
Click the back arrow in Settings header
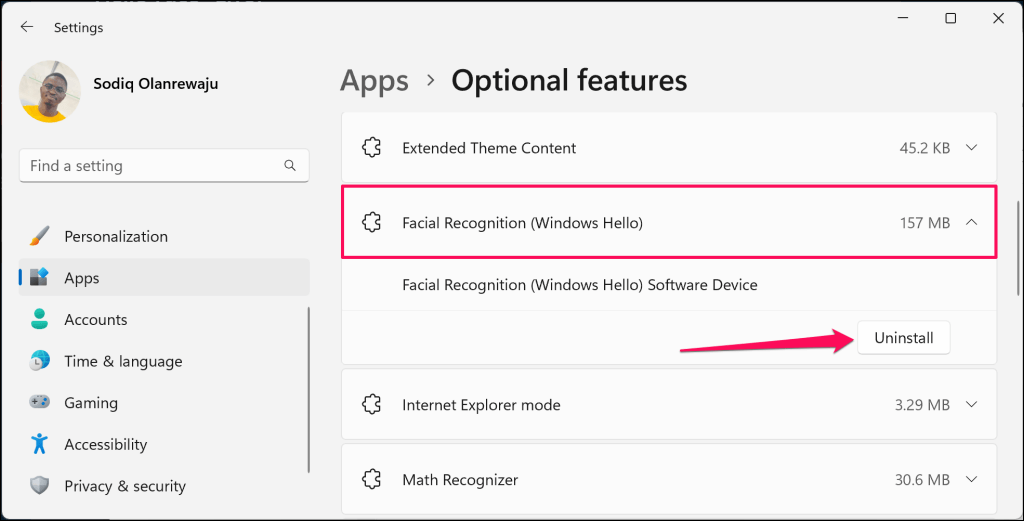[x=27, y=27]
